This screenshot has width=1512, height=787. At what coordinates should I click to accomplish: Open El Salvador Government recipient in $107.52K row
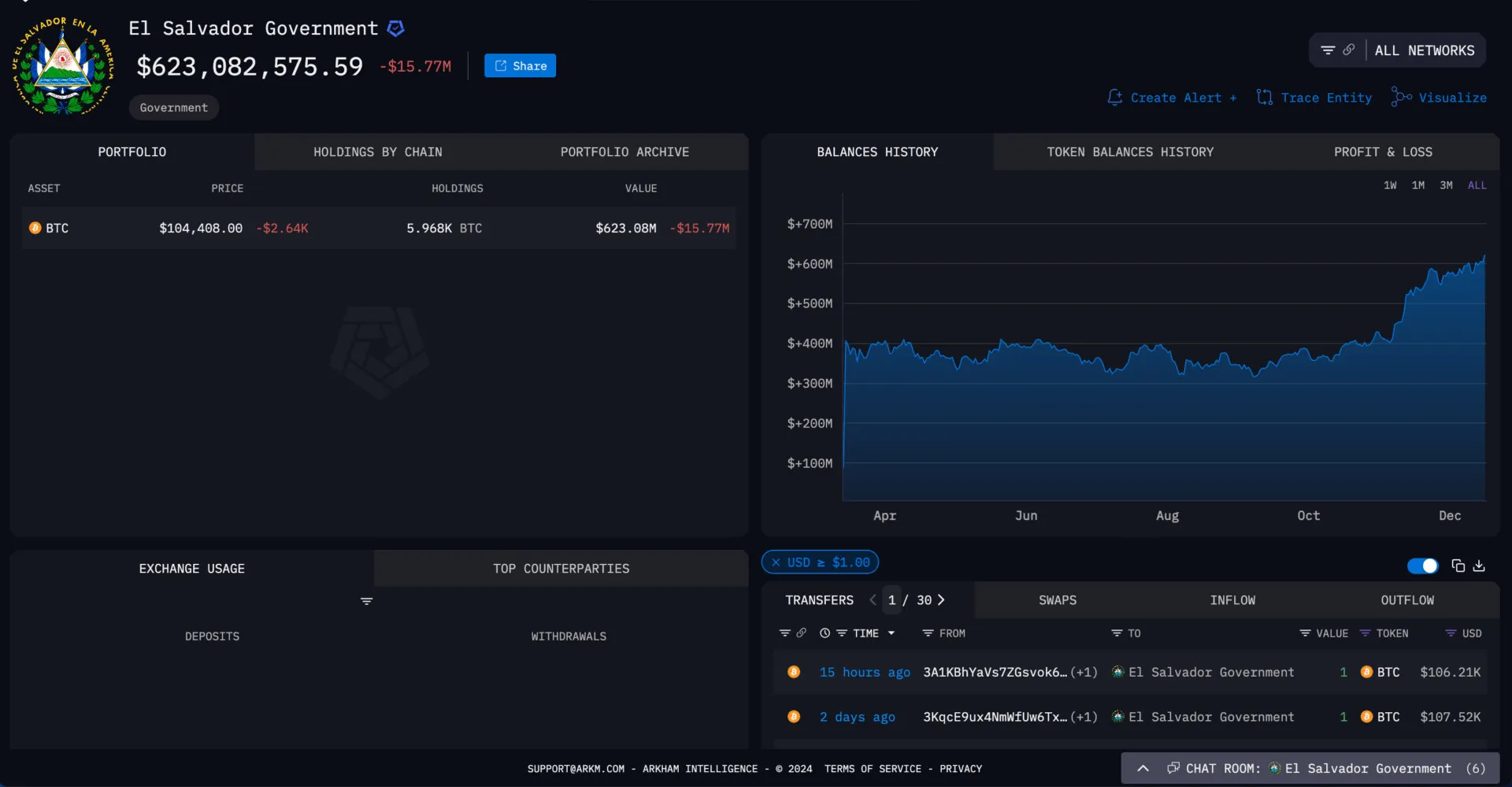click(1203, 718)
